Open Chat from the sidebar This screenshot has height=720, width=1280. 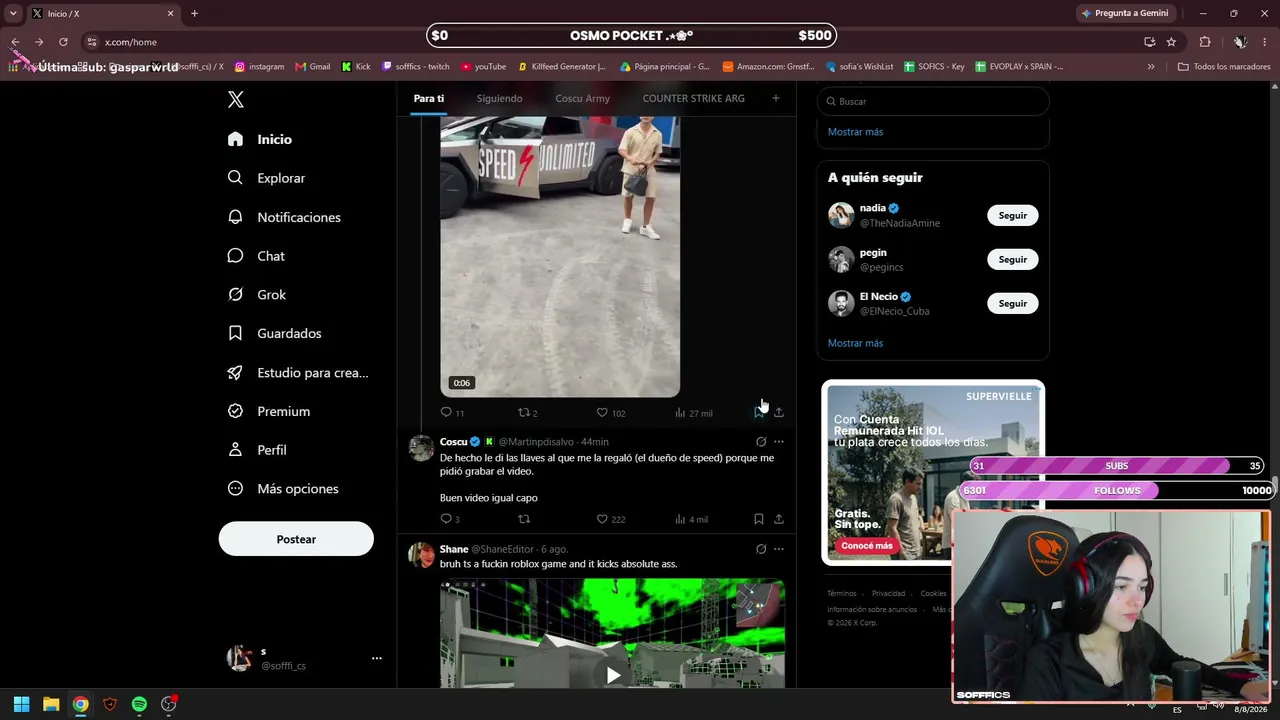click(x=256, y=256)
